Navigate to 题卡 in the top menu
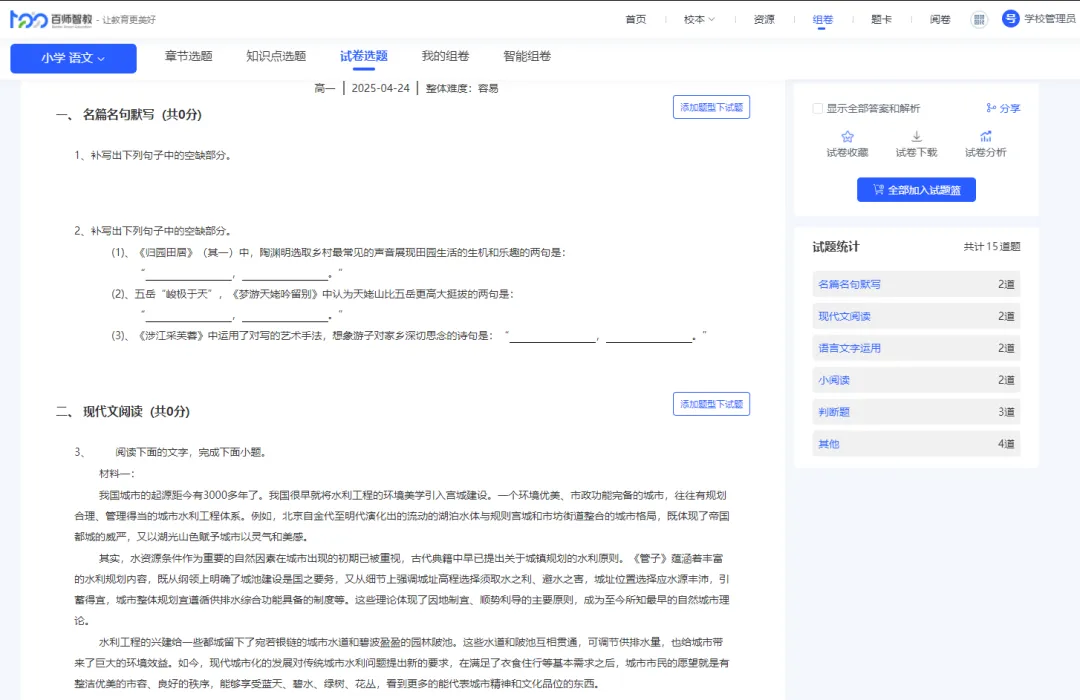 [880, 18]
